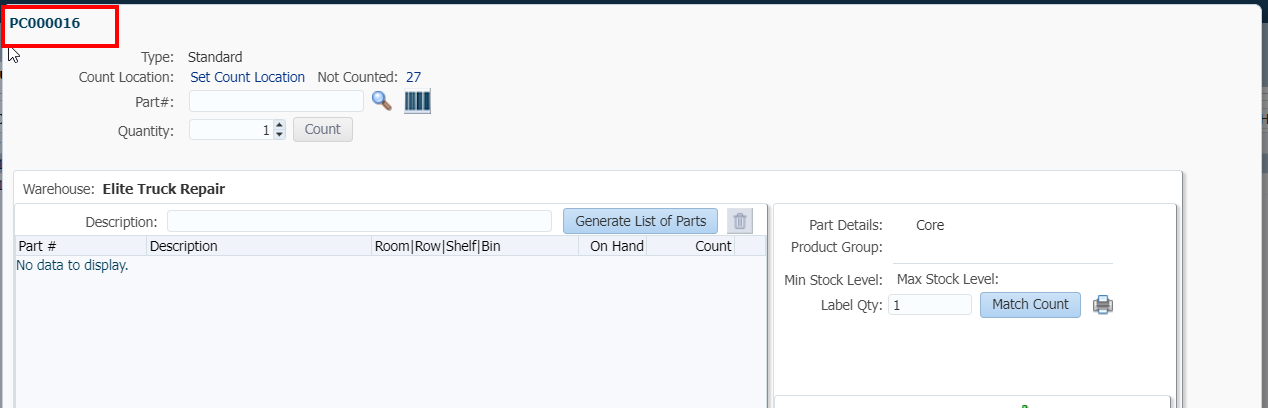The width and height of the screenshot is (1268, 408).
Task: Open the Not Counted 27 link
Action: click(x=413, y=77)
